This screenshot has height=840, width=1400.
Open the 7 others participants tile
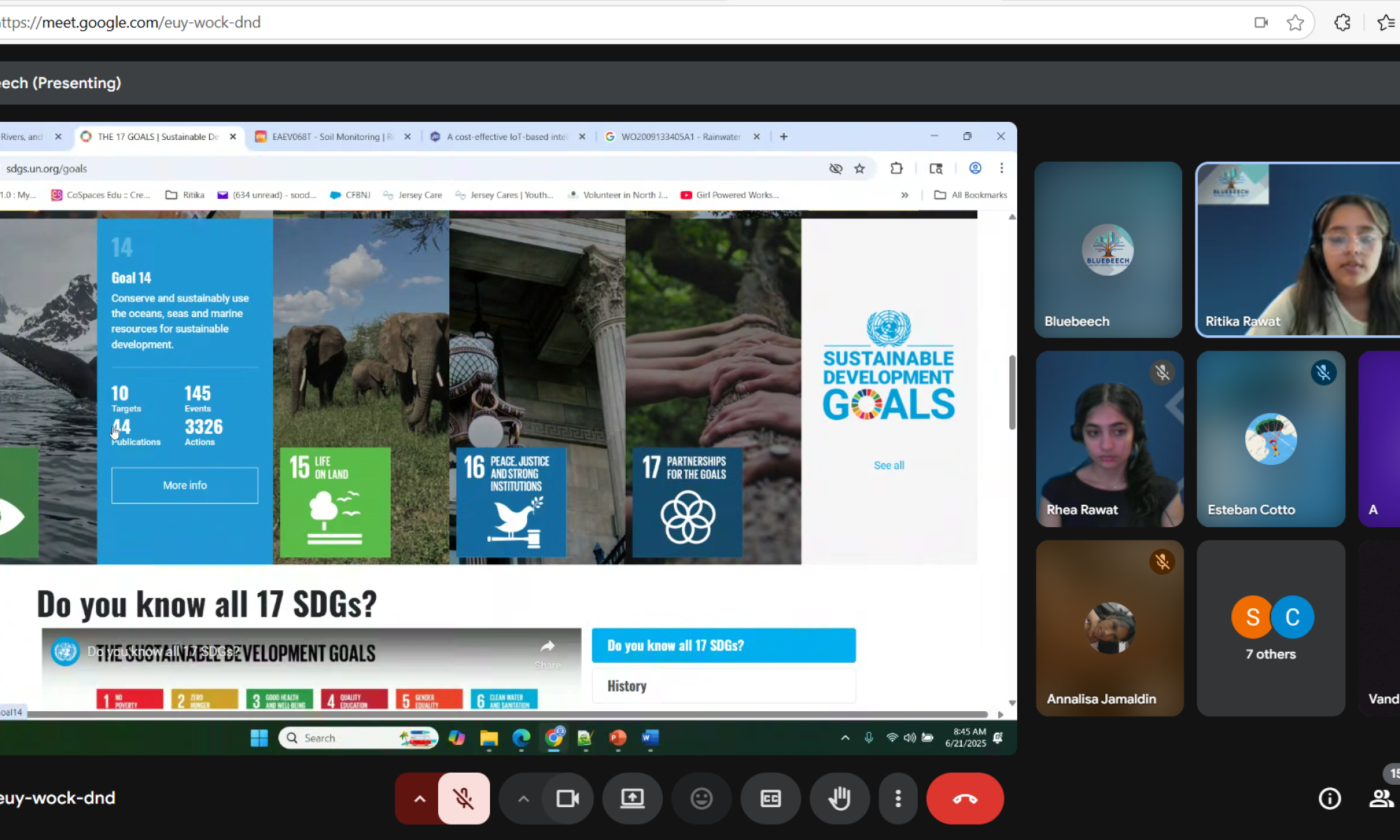1270,628
